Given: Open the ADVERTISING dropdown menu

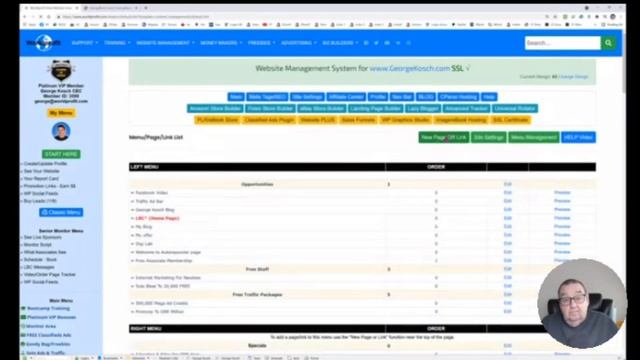Looking at the screenshot, I should click(x=299, y=43).
